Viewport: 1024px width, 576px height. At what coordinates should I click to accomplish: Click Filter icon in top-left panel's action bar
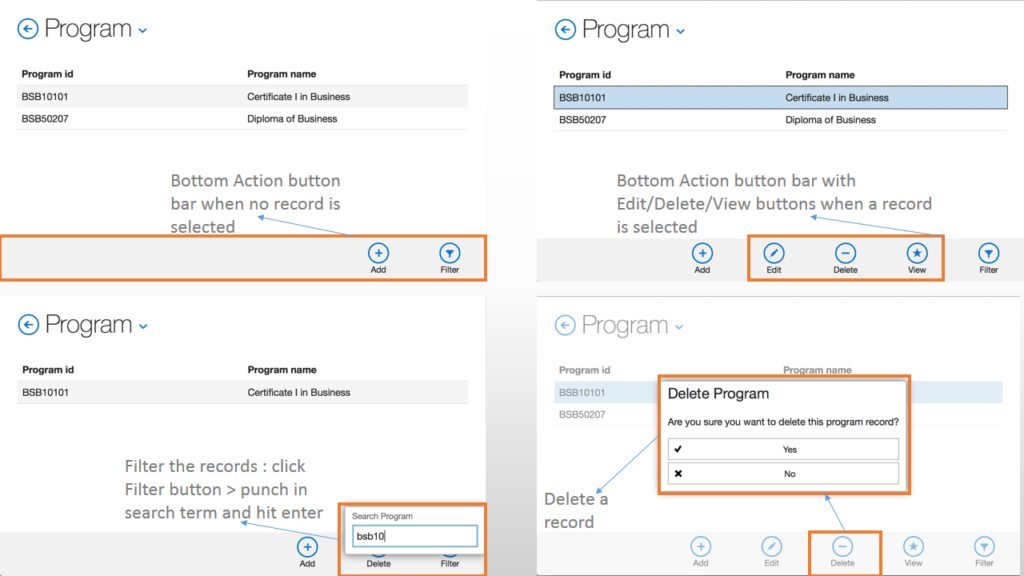point(450,254)
